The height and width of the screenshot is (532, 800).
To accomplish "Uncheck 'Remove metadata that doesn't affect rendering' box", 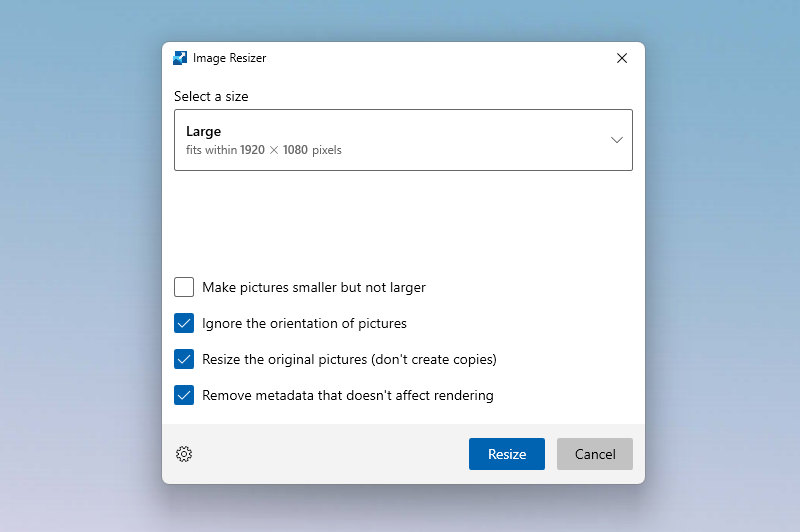I will tap(184, 395).
